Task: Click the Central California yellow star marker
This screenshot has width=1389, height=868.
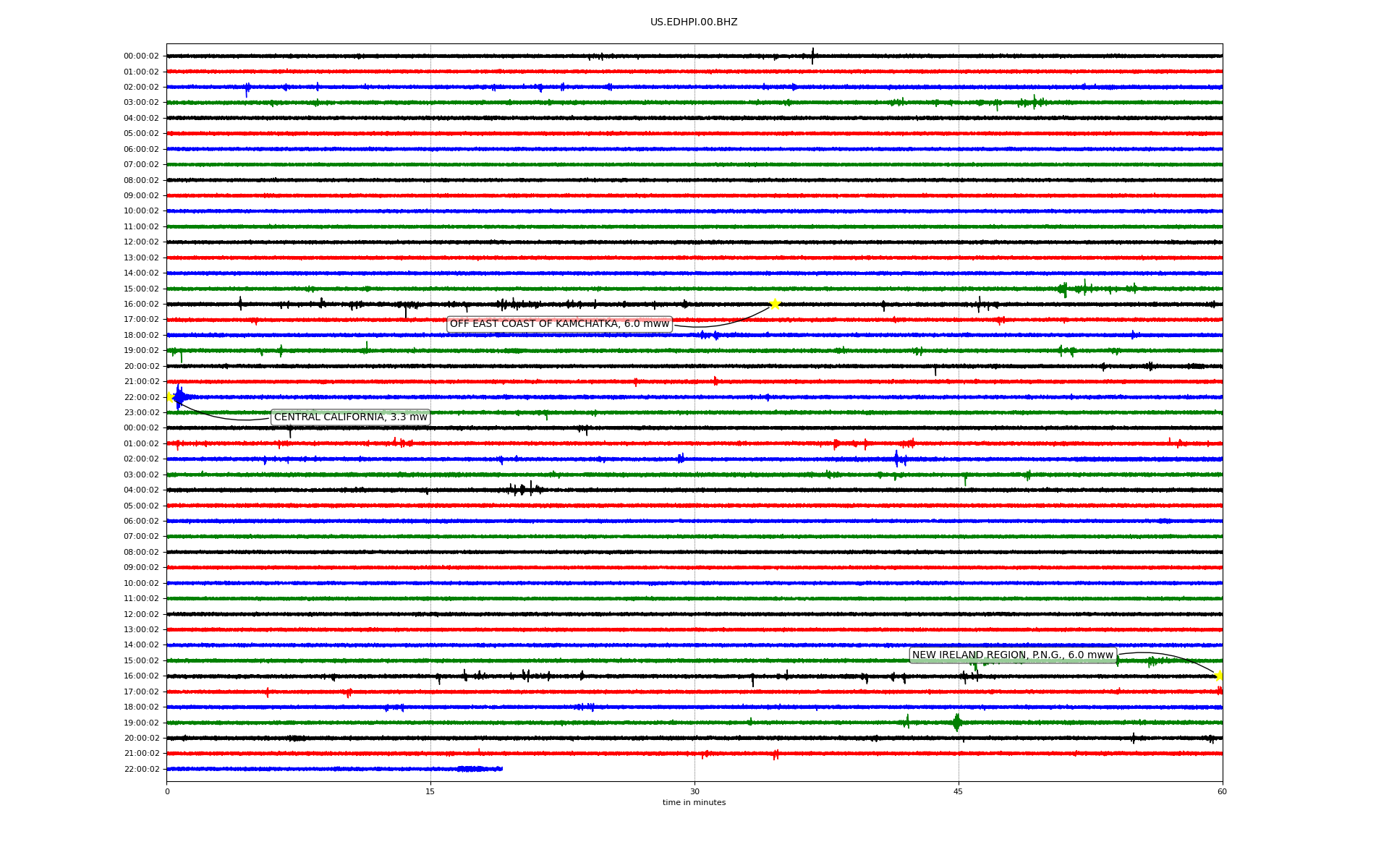Action: point(169,397)
